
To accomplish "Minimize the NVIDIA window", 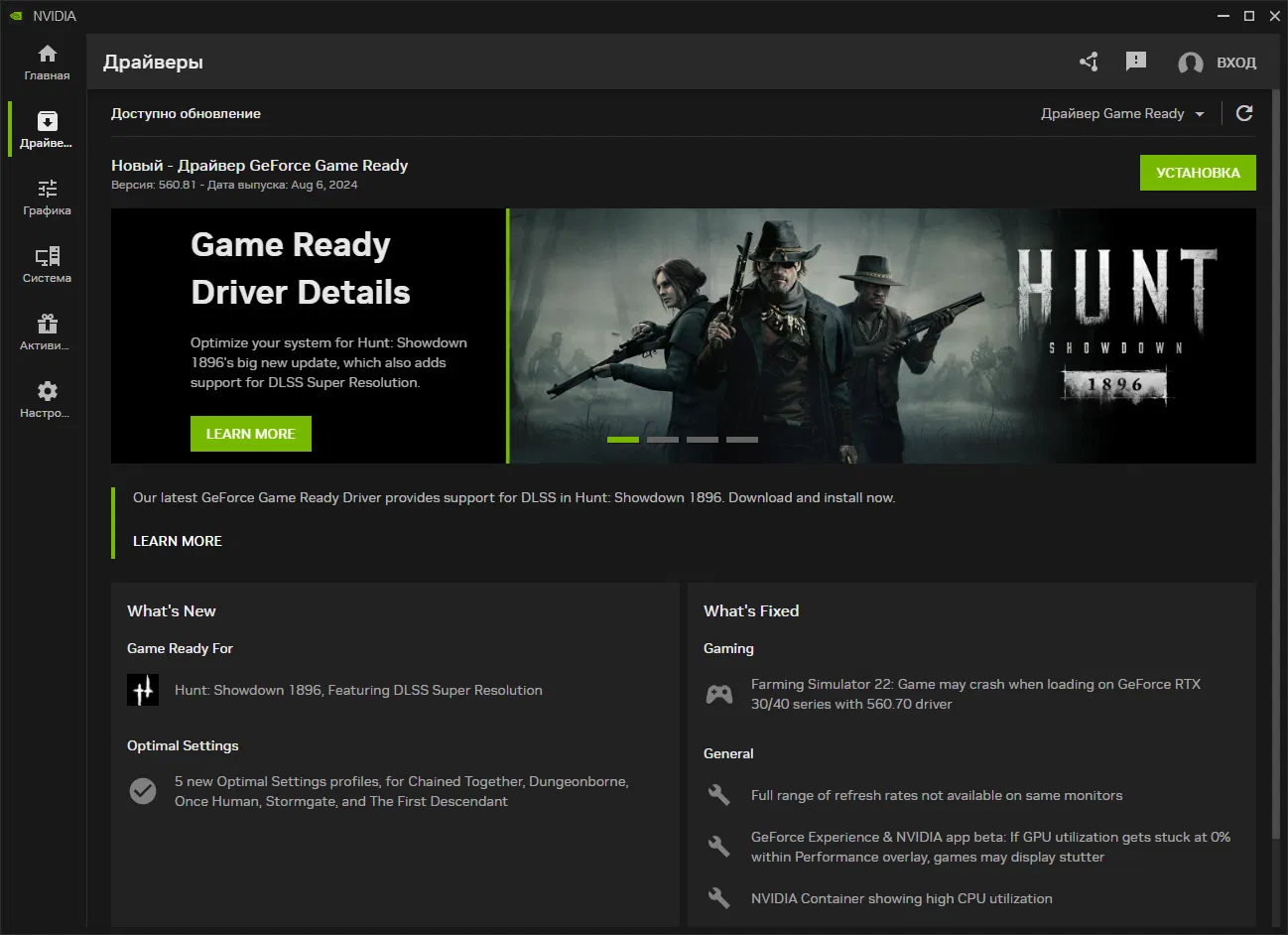I will pos(1224,16).
